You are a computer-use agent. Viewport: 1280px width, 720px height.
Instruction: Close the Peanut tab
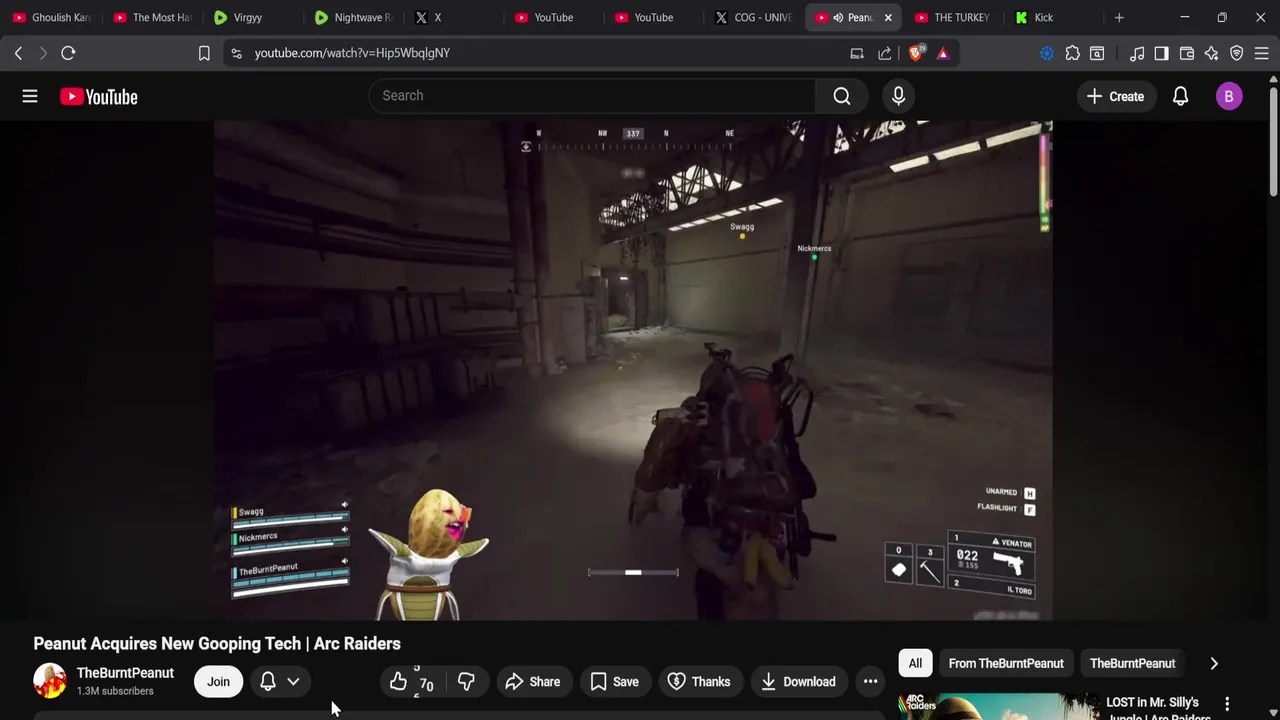[x=888, y=17]
